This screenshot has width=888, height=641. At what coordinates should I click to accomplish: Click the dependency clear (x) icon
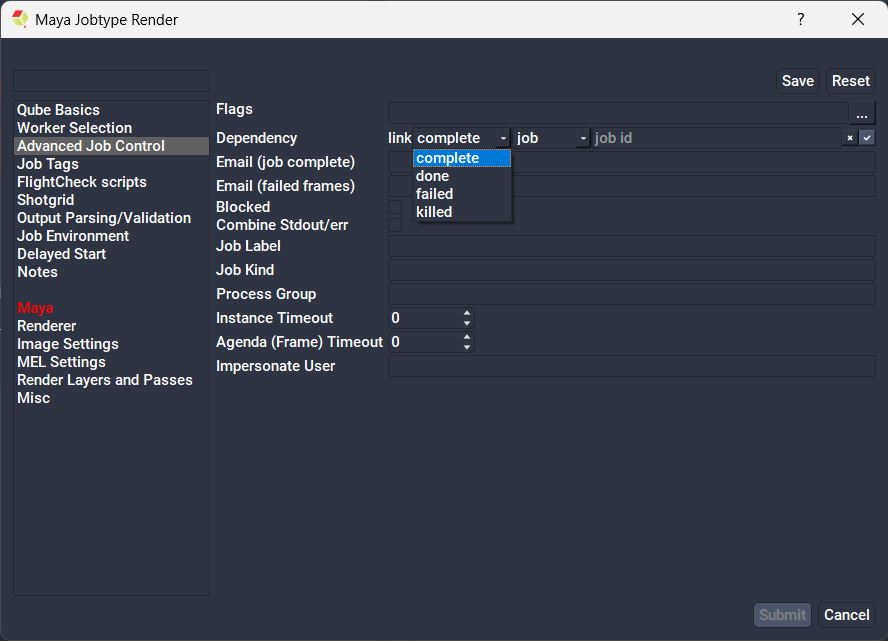(x=850, y=138)
